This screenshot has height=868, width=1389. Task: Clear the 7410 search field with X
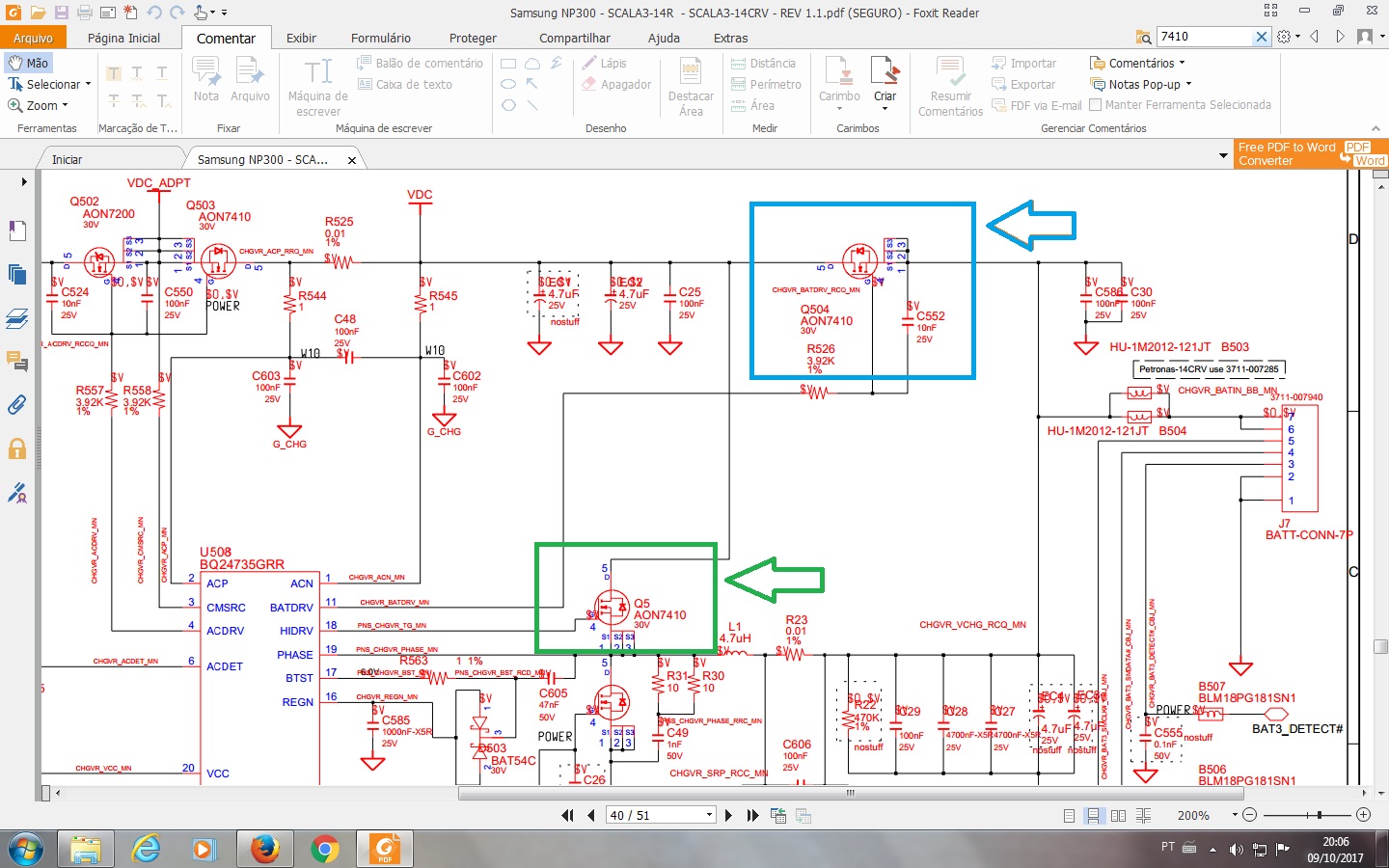coord(1261,37)
